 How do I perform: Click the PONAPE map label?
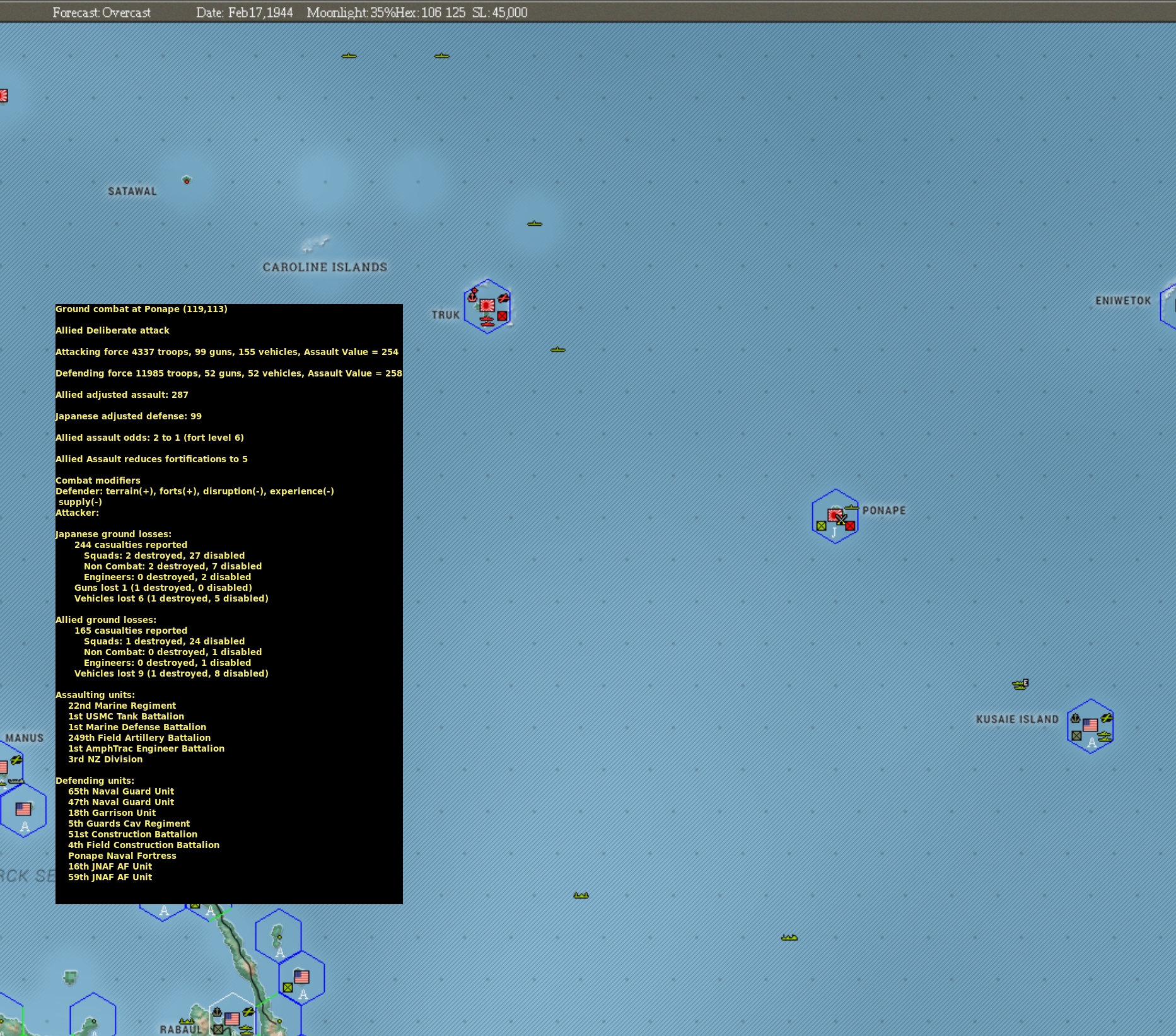click(x=884, y=510)
